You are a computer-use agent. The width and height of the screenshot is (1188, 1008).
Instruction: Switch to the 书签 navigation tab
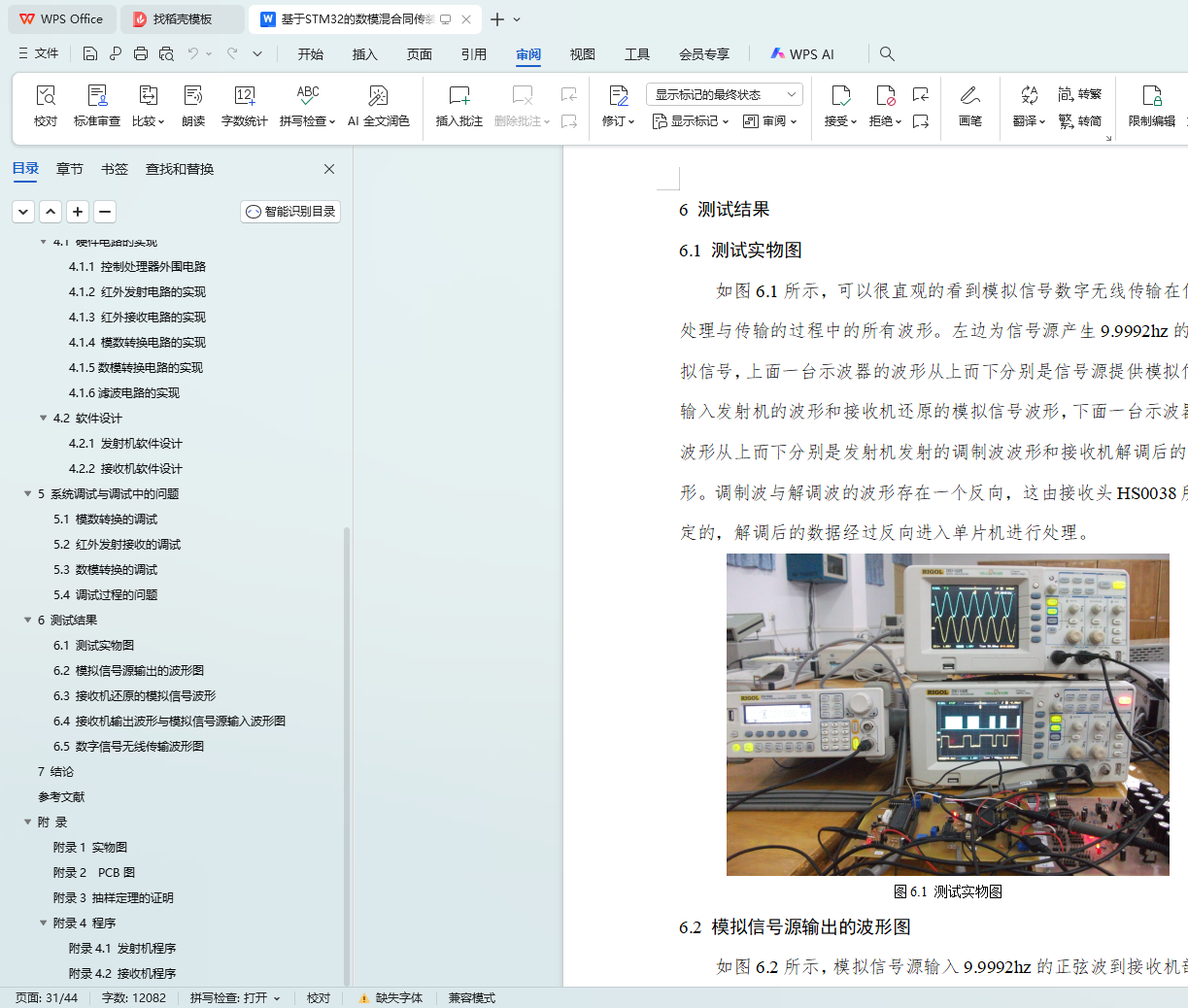pyautogui.click(x=115, y=169)
